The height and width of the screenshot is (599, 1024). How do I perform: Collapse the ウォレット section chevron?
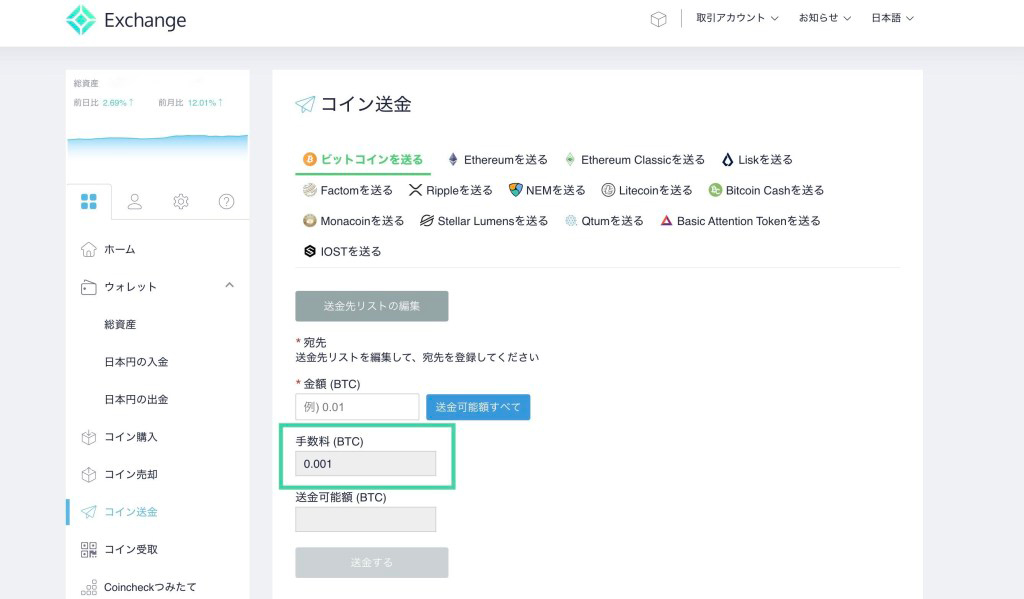pyautogui.click(x=229, y=285)
